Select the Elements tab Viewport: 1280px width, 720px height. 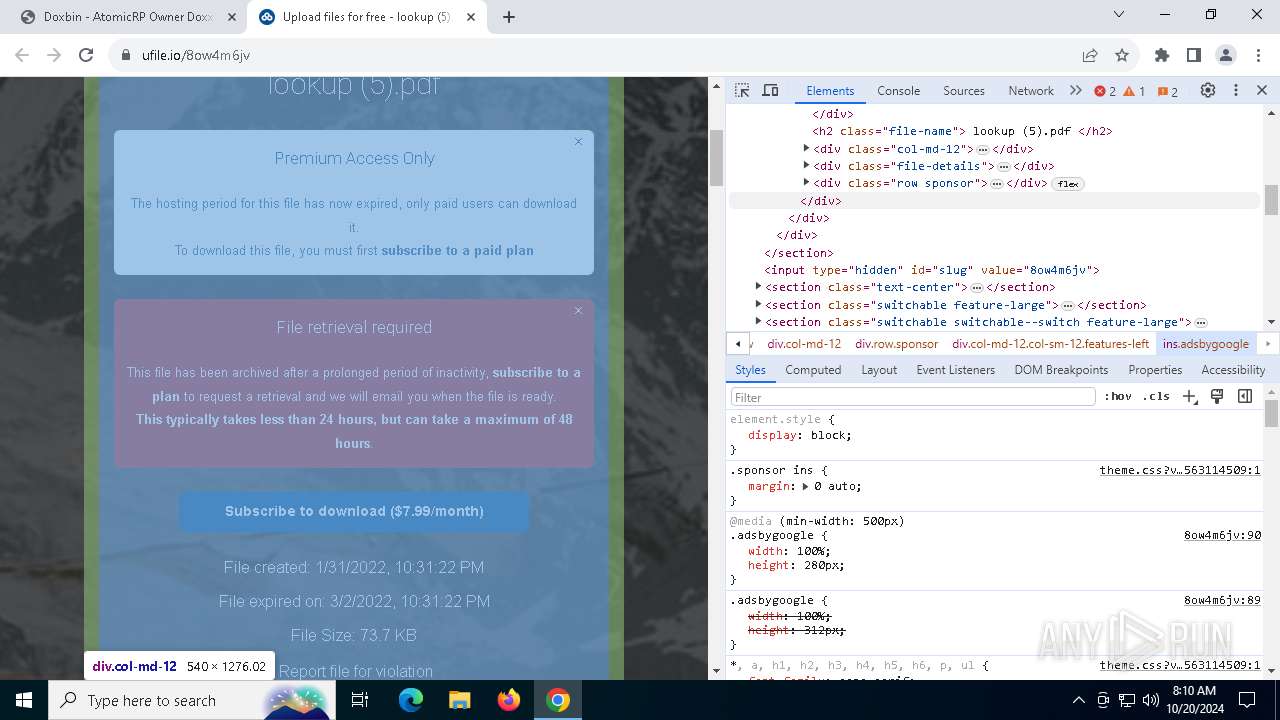pyautogui.click(x=830, y=90)
